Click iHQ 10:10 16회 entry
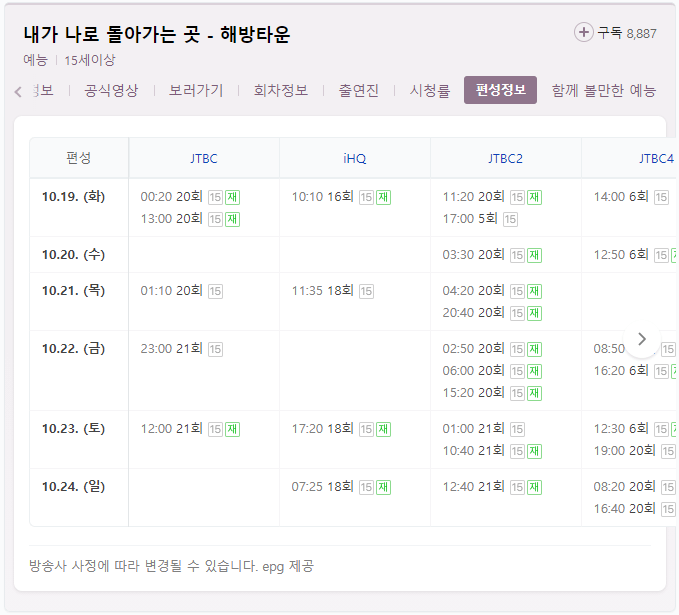 323,197
